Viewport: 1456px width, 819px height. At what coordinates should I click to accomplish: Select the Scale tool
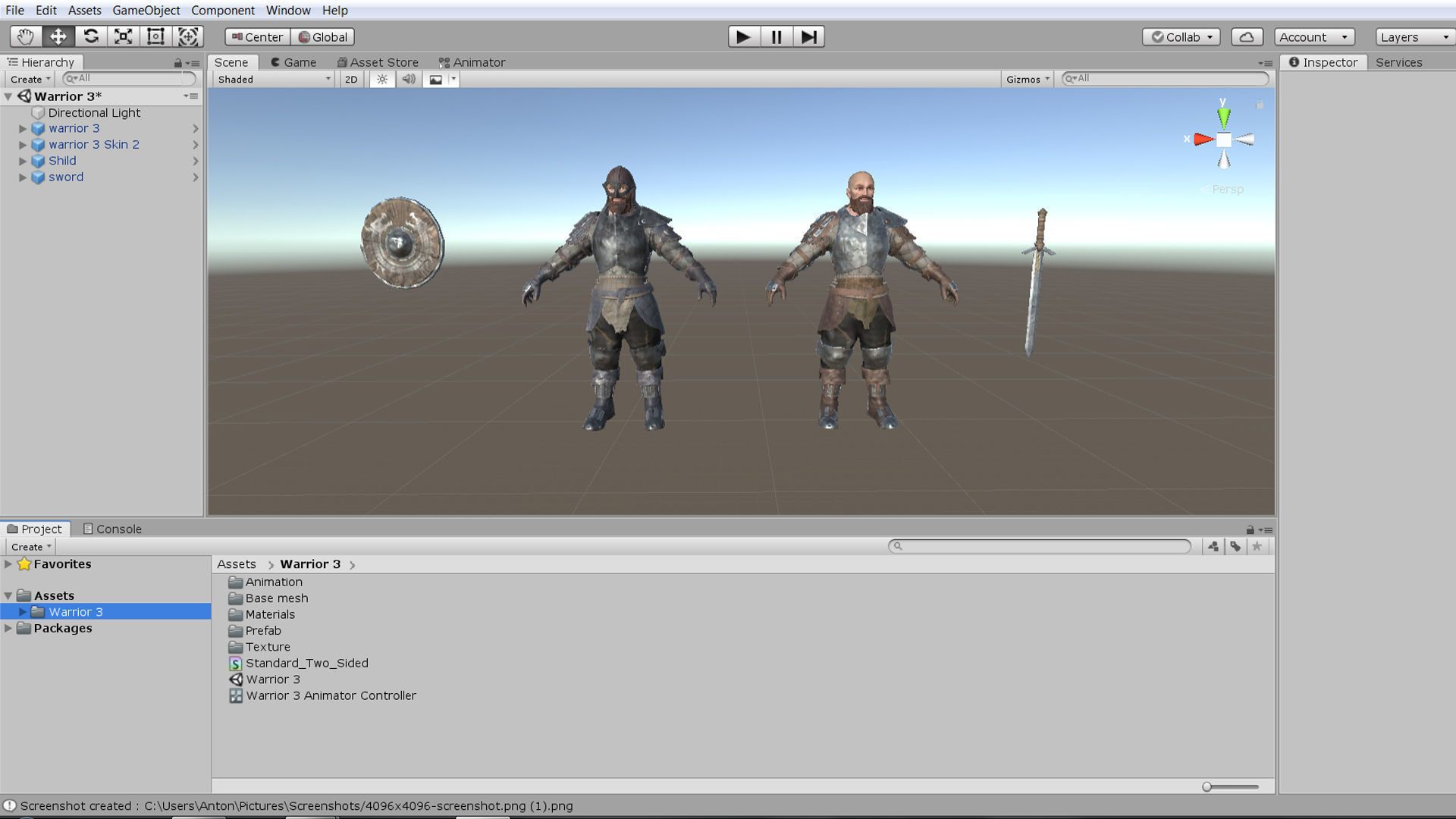coord(123,36)
